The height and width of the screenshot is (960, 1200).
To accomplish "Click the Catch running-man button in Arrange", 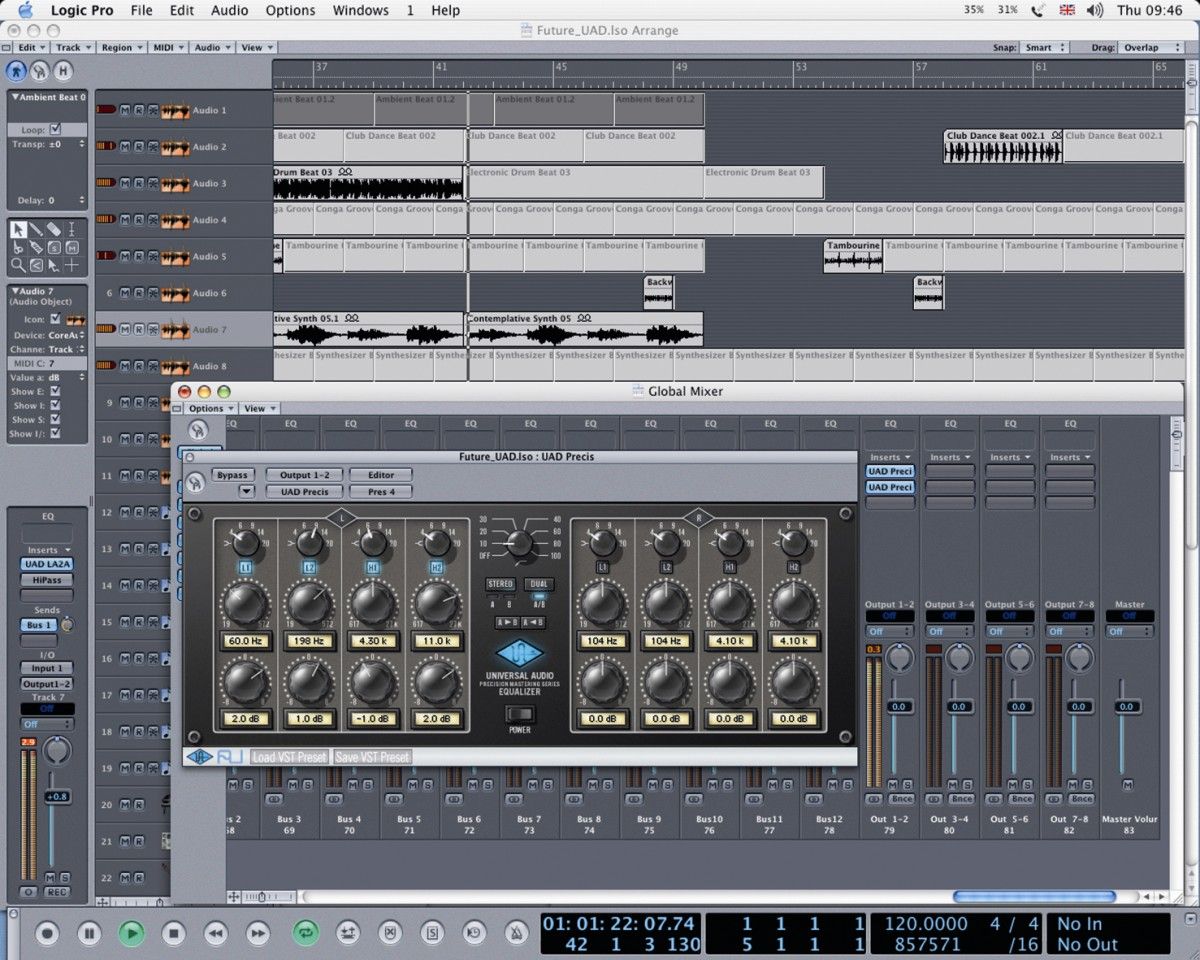I will pos(16,71).
